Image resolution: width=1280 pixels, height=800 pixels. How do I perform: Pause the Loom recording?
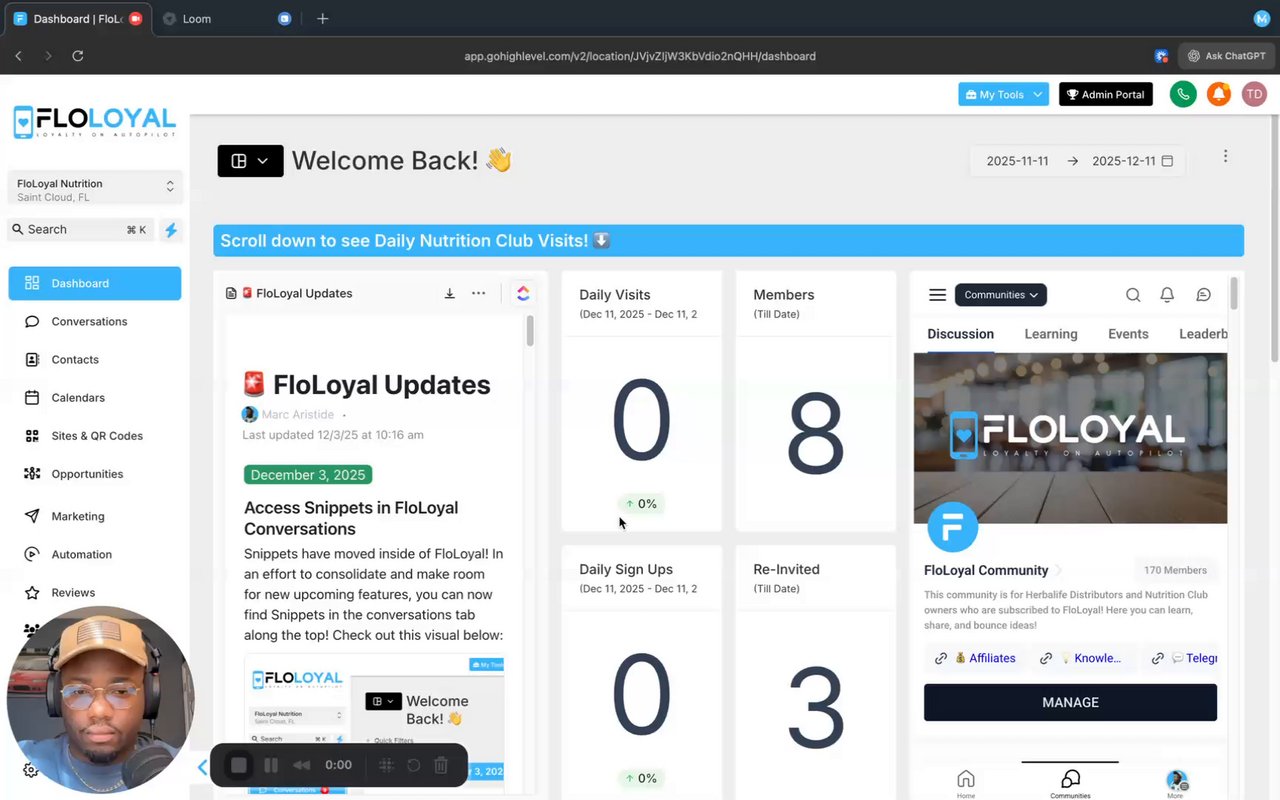tap(271, 765)
